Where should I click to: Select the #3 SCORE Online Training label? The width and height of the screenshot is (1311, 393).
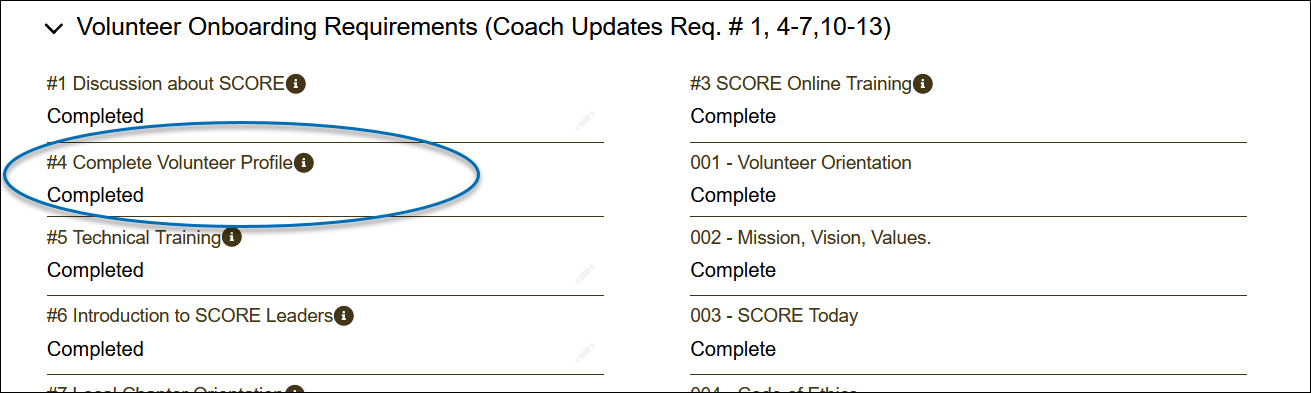coord(801,84)
